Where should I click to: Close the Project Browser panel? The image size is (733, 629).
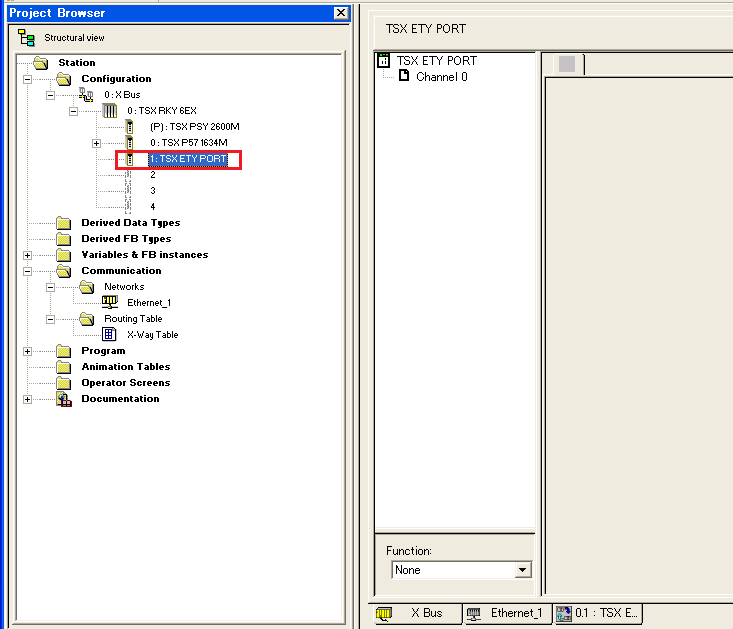(x=341, y=13)
